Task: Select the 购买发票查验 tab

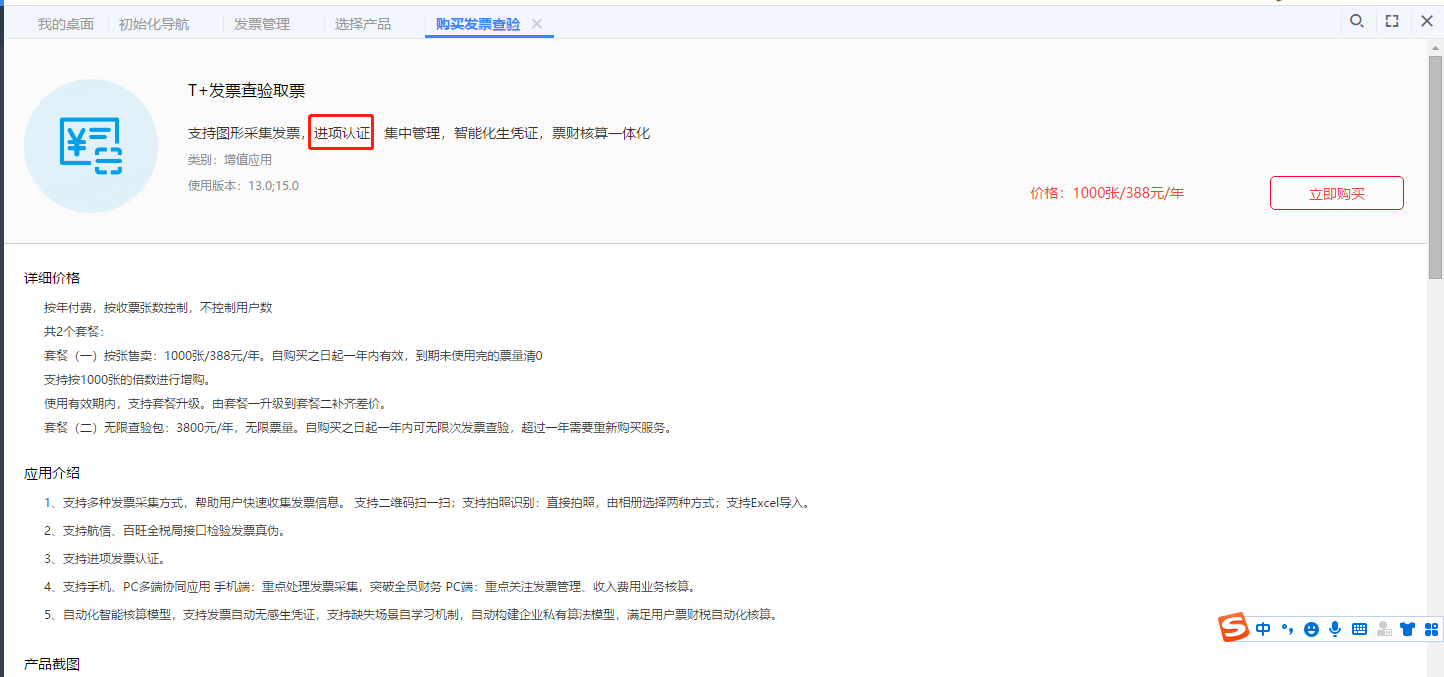Action: click(x=478, y=24)
